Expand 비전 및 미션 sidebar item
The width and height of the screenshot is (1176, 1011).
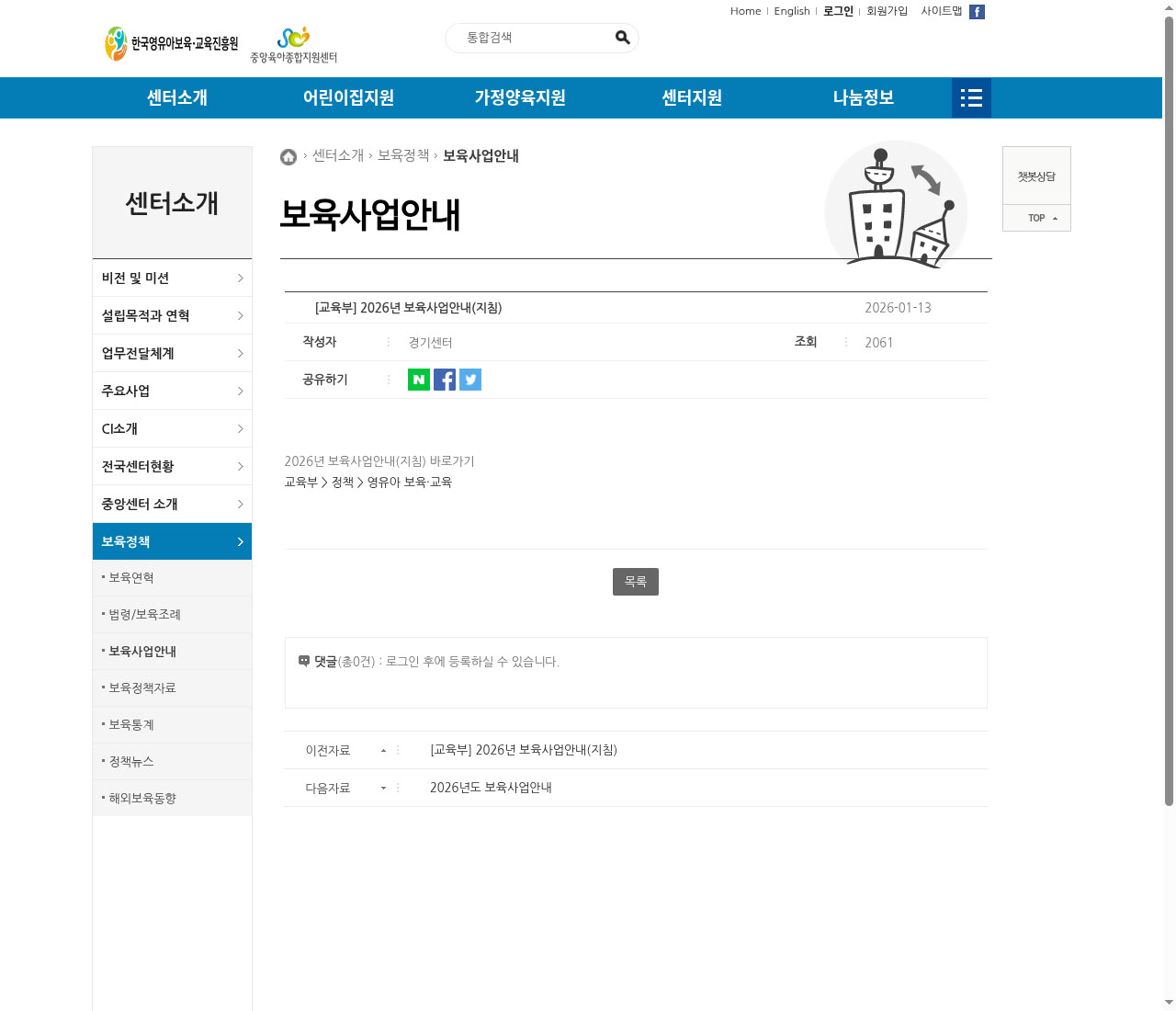tap(172, 278)
